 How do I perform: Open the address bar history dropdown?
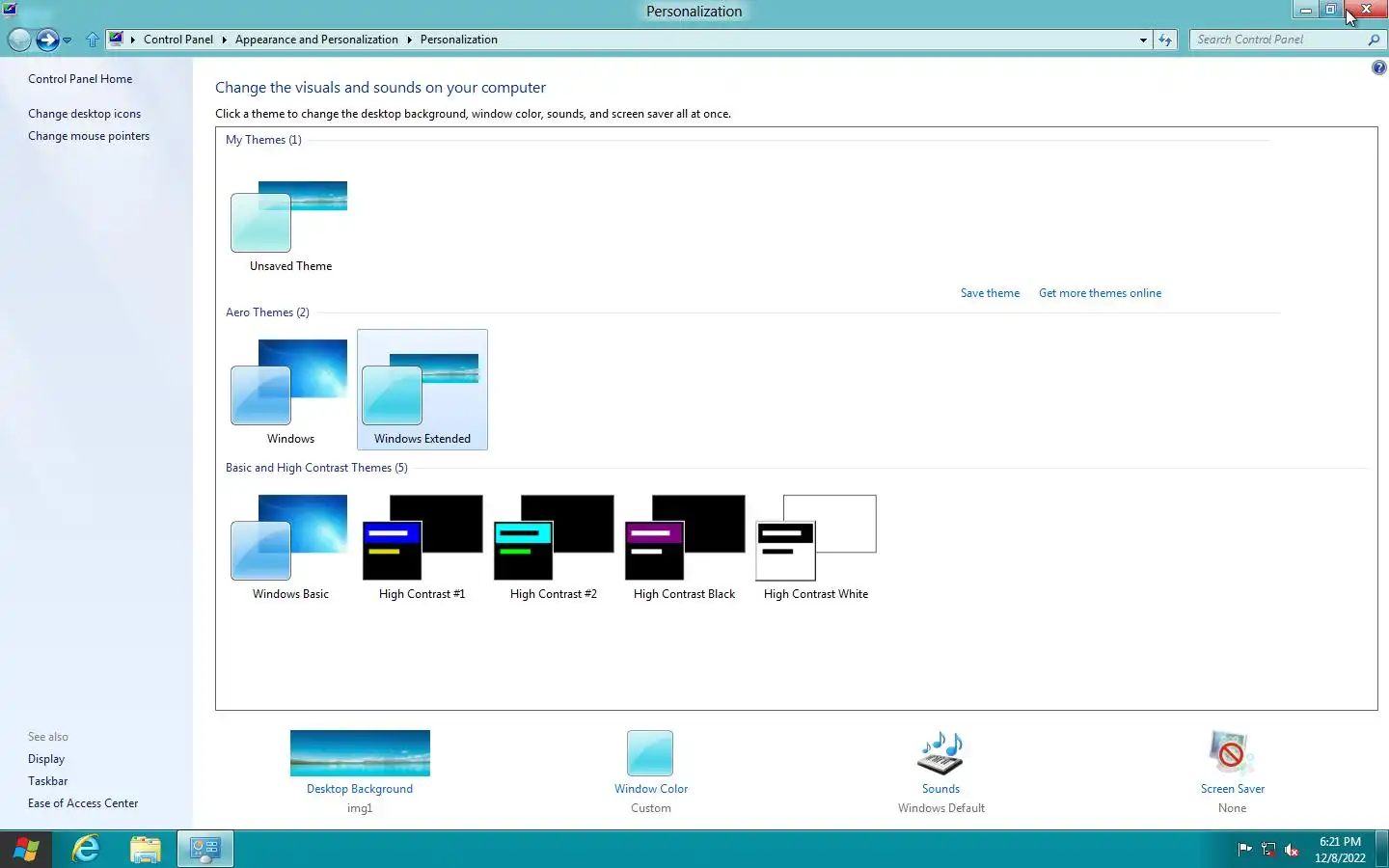pyautogui.click(x=1143, y=40)
